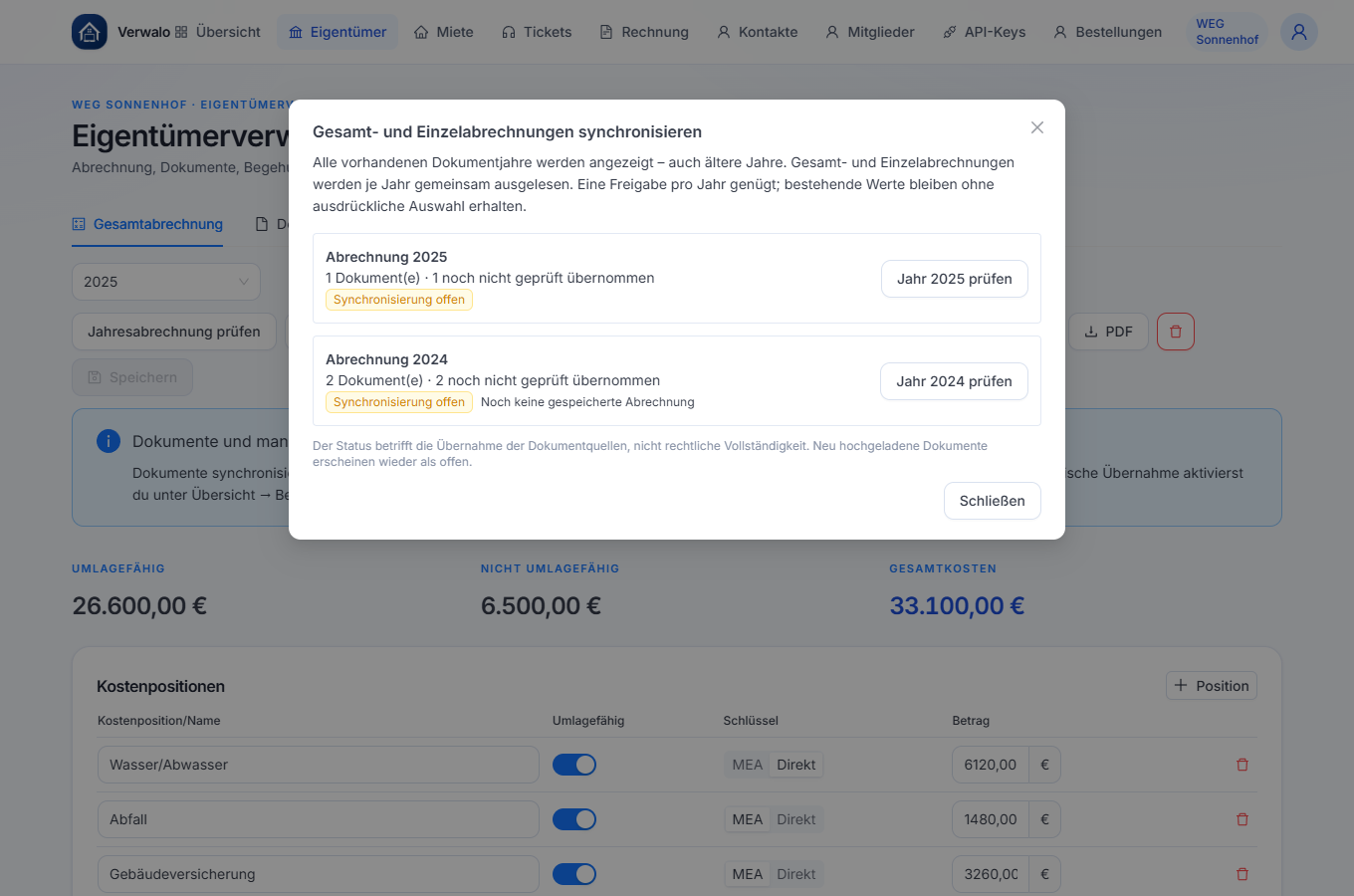The image size is (1354, 896).
Task: Open the API-Keys navigation item
Action: click(985, 32)
